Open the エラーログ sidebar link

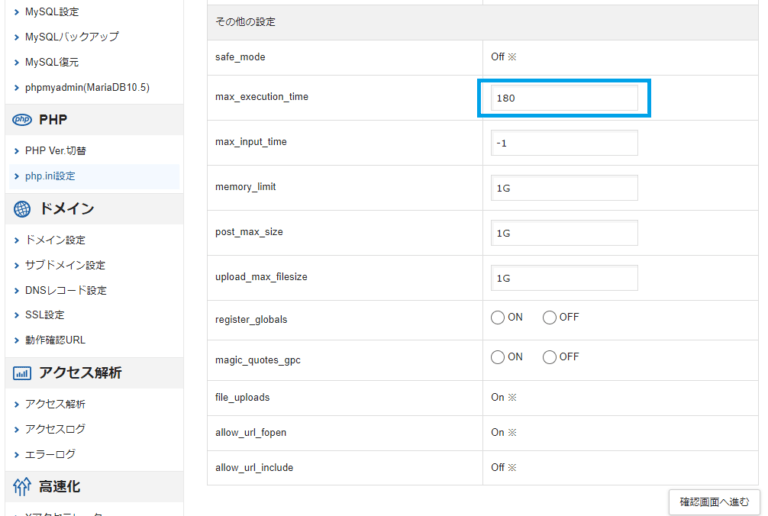point(50,454)
